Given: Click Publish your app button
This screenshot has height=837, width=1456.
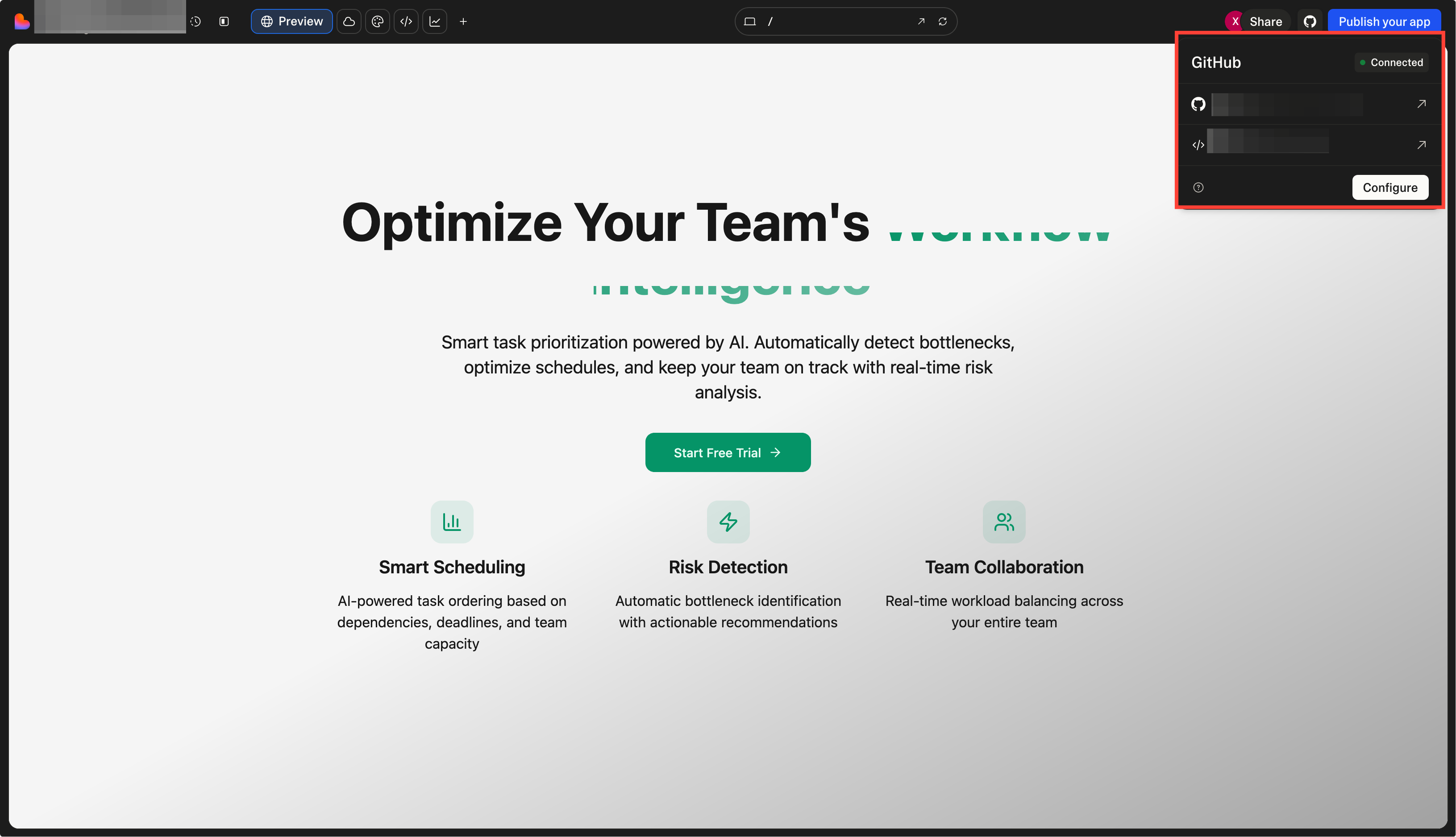Looking at the screenshot, I should click(x=1384, y=21).
